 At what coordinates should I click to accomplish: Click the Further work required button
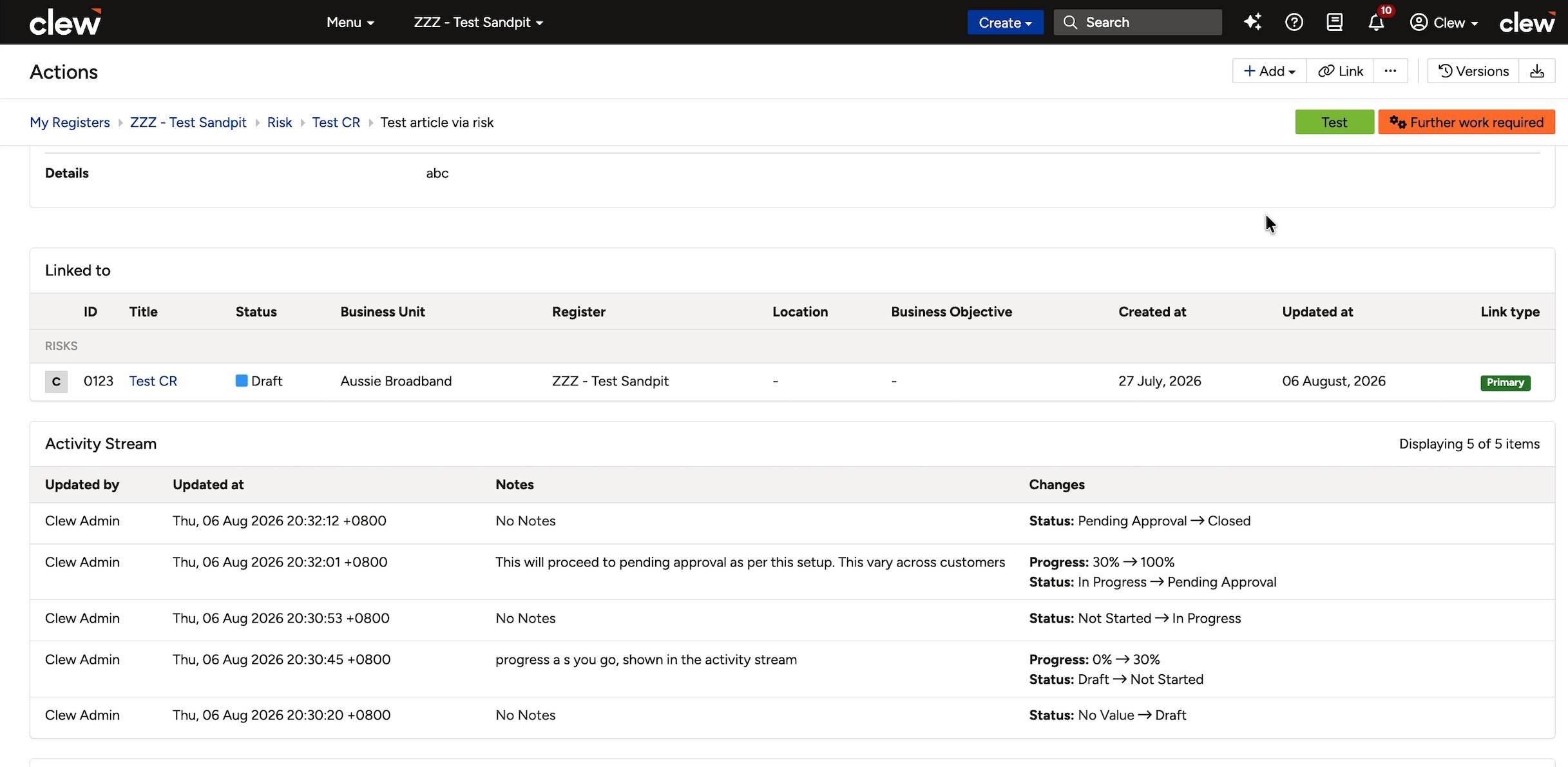pos(1467,122)
